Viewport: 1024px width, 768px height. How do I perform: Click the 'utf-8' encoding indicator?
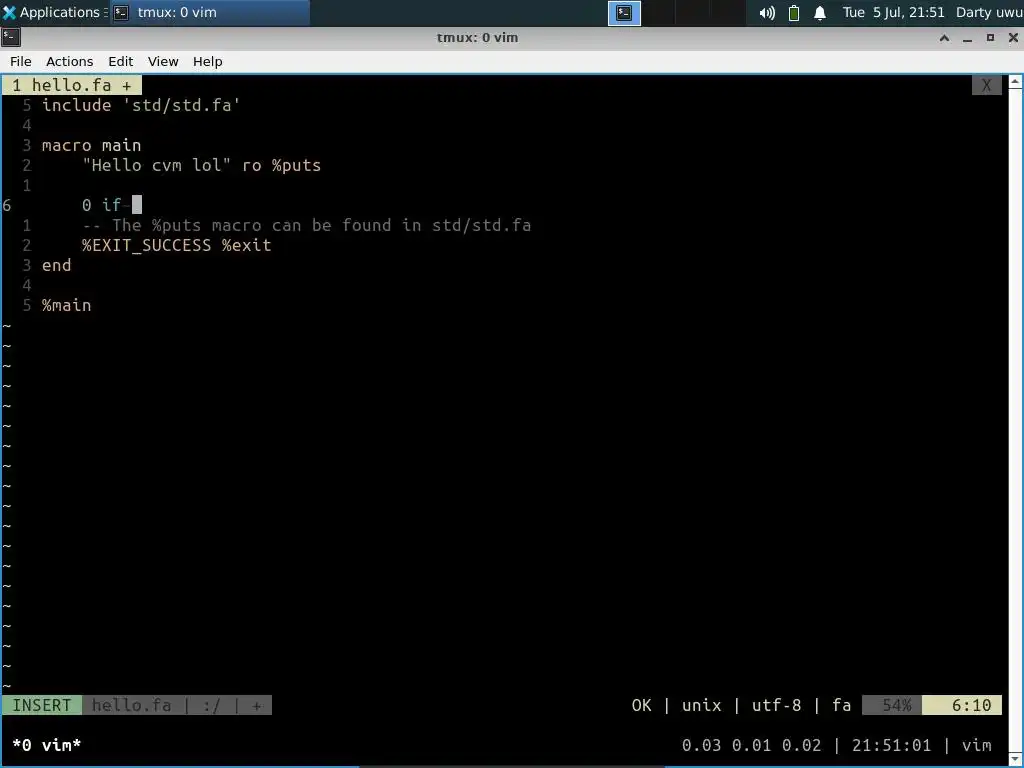776,705
